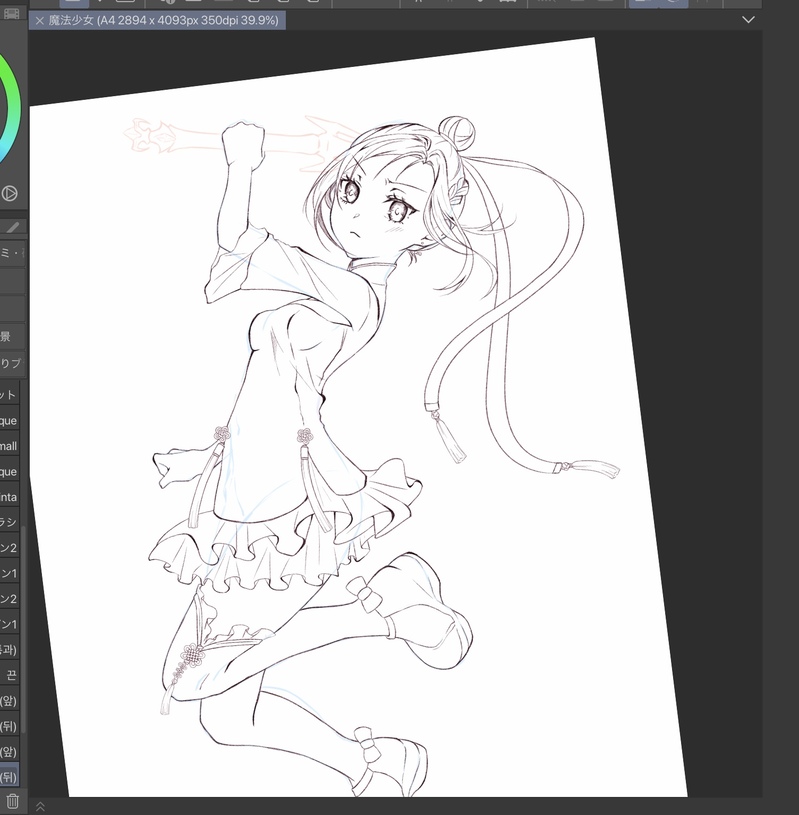Delete sub tool with the trash icon
Viewport: 799px width, 815px height.
12,801
